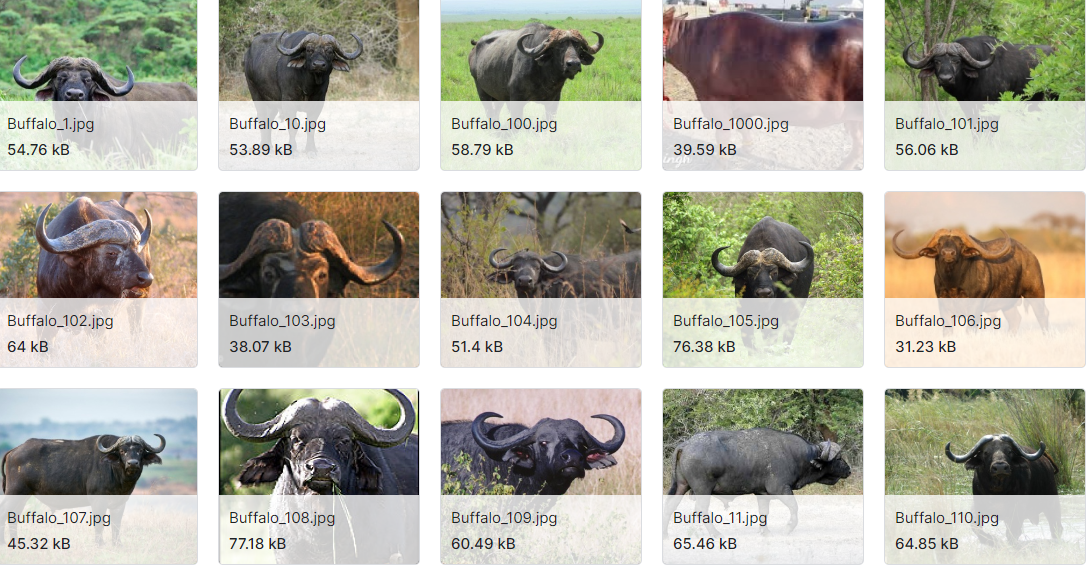1087x568 pixels.
Task: Open the Buffalo_1.jpg thumbnail
Action: tap(98, 85)
